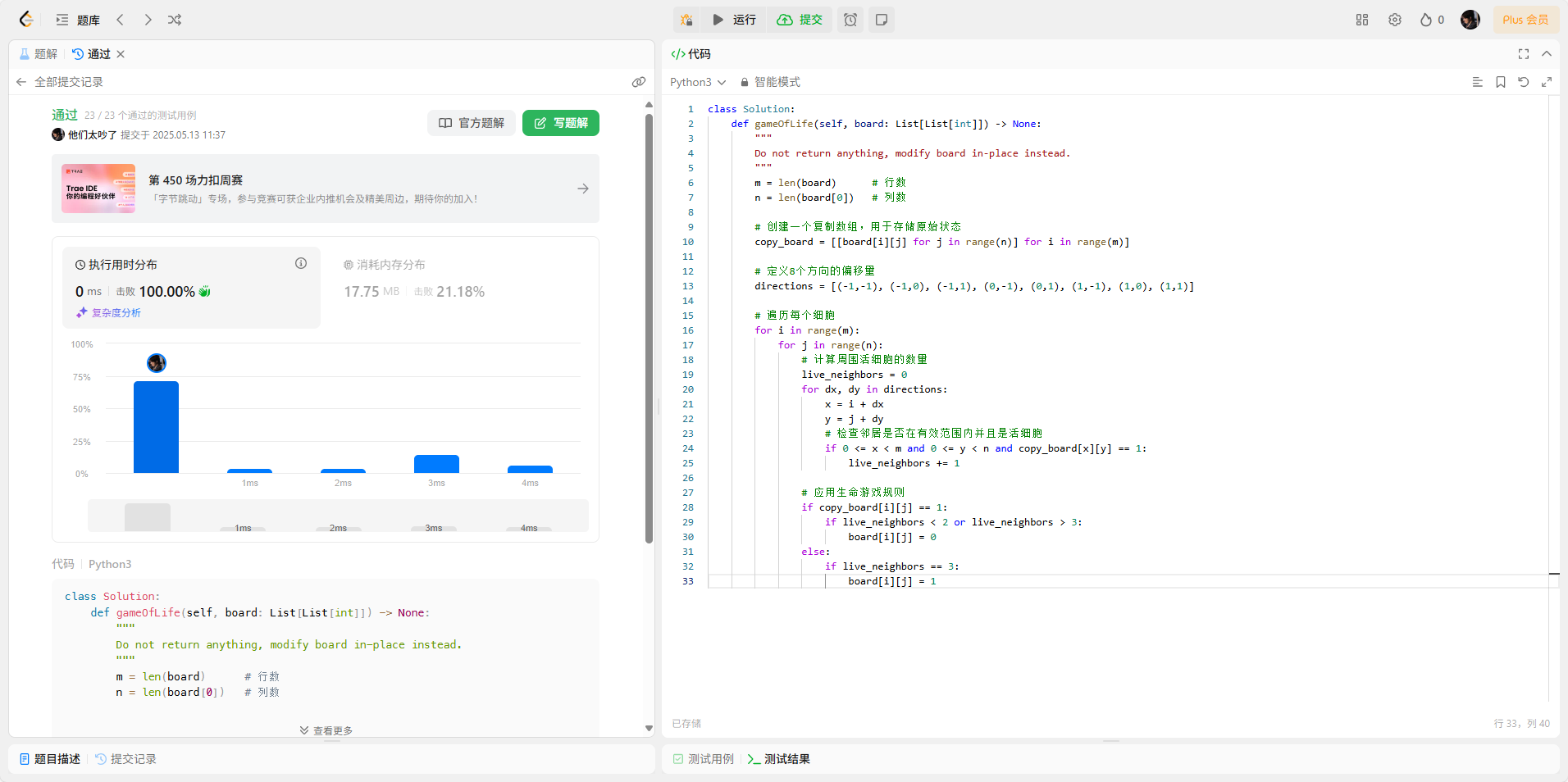
Task: Open 题目描述 bottom tab
Action: coord(49,759)
